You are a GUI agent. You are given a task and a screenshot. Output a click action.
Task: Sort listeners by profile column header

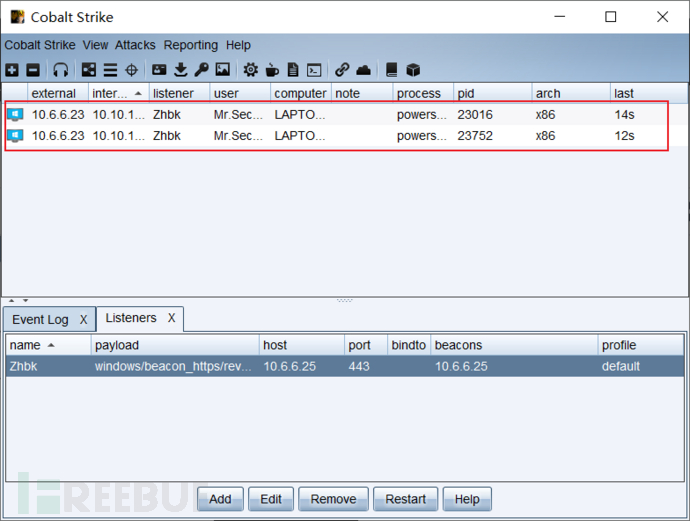[641, 345]
